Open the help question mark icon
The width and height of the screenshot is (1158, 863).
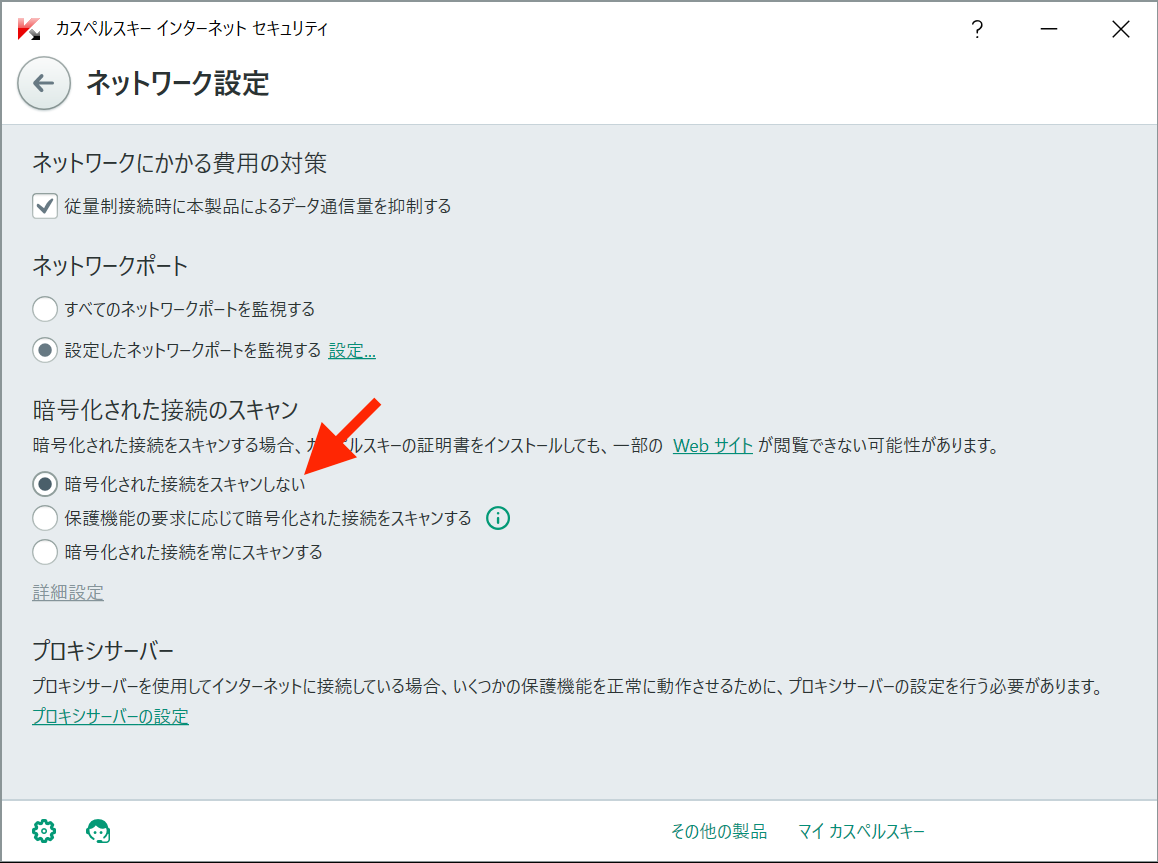(x=977, y=29)
